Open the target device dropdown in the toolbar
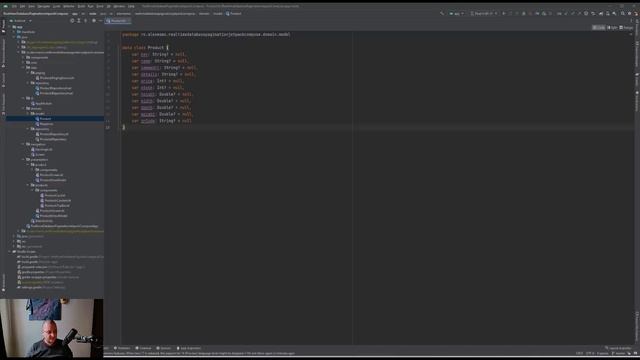This screenshot has width=640, height=360. coord(483,13)
